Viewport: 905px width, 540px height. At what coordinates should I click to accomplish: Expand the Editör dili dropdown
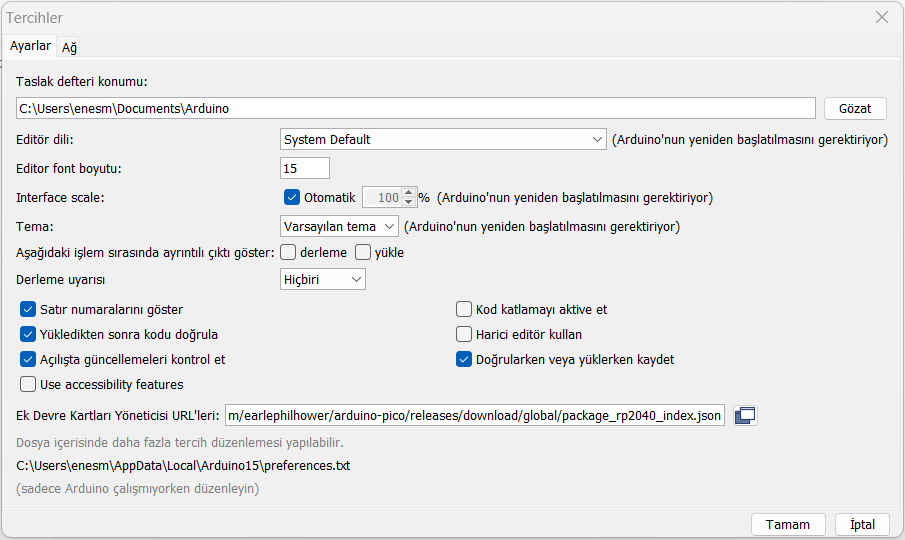click(x=443, y=139)
